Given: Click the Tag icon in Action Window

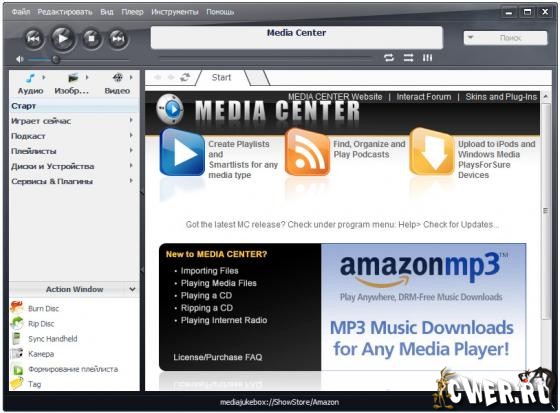Looking at the screenshot, I should tap(16, 384).
